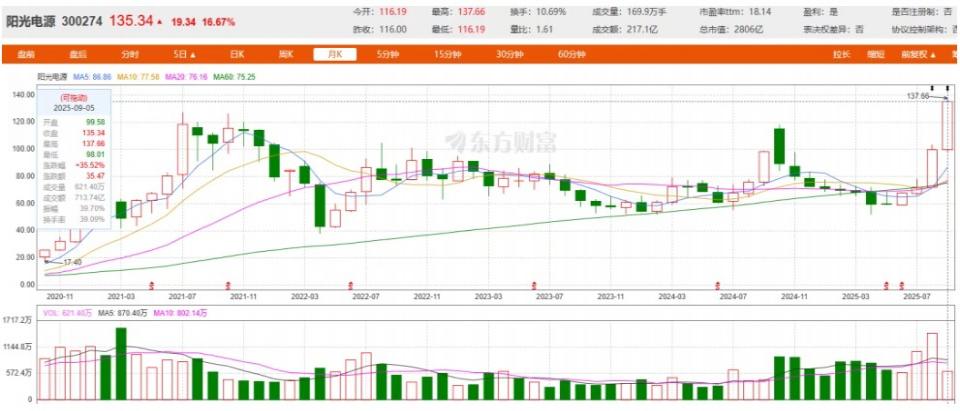This screenshot has height=411, width=960.
Task: Click the event marker near 2023-07
Action: click(x=534, y=285)
